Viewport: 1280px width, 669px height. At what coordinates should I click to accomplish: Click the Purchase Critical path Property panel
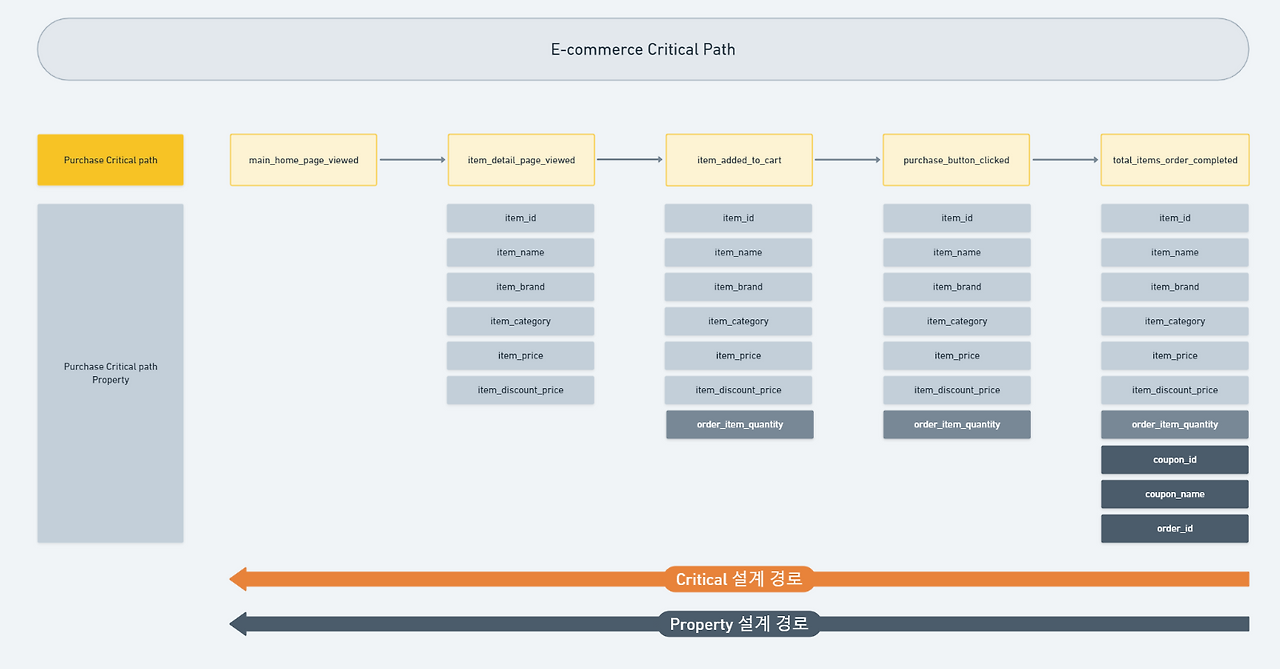[110, 373]
